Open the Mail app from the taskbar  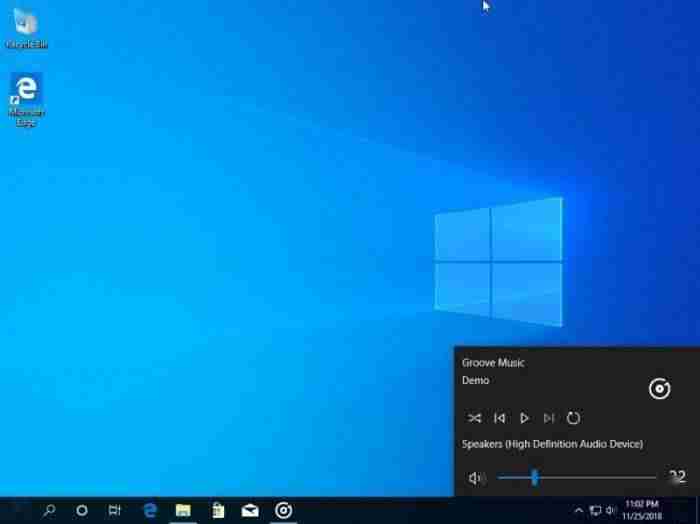pos(250,511)
